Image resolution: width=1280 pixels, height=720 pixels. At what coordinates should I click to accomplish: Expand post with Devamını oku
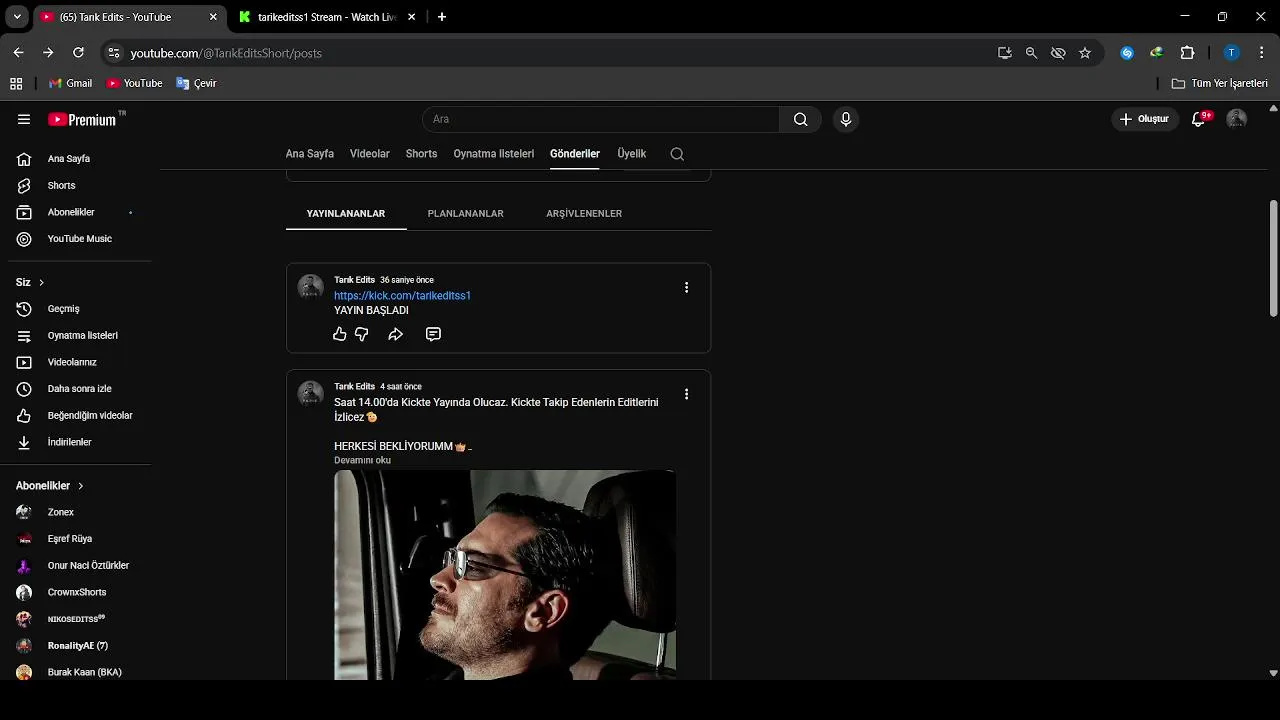tap(362, 460)
